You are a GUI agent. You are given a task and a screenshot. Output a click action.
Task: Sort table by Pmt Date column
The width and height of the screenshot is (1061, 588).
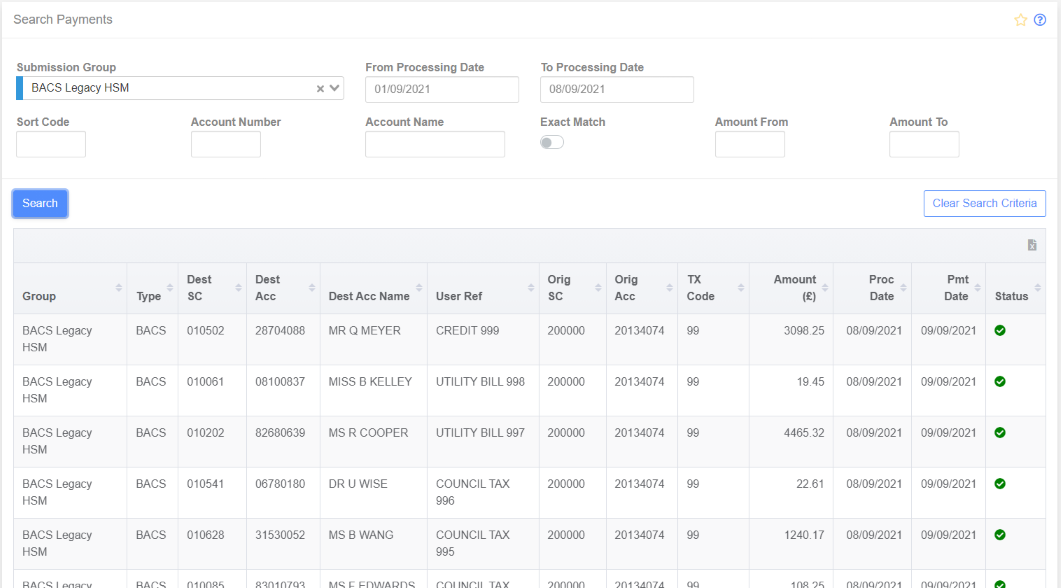pyautogui.click(x=977, y=288)
